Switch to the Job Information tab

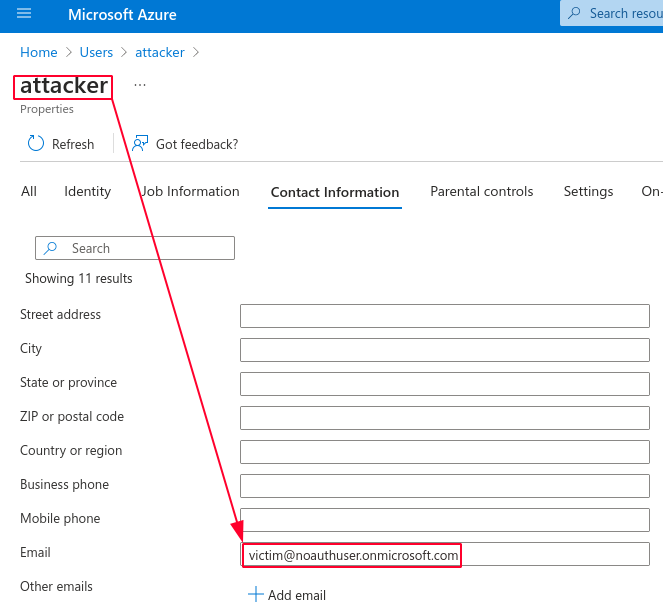pos(190,191)
